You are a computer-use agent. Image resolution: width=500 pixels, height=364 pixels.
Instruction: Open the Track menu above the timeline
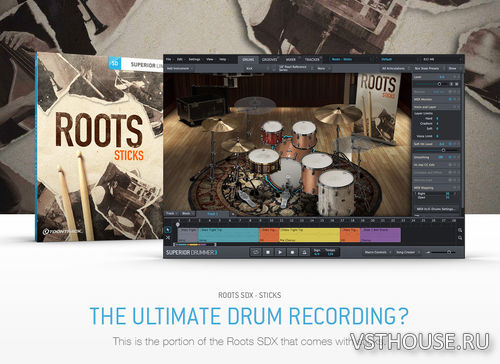pyautogui.click(x=171, y=213)
